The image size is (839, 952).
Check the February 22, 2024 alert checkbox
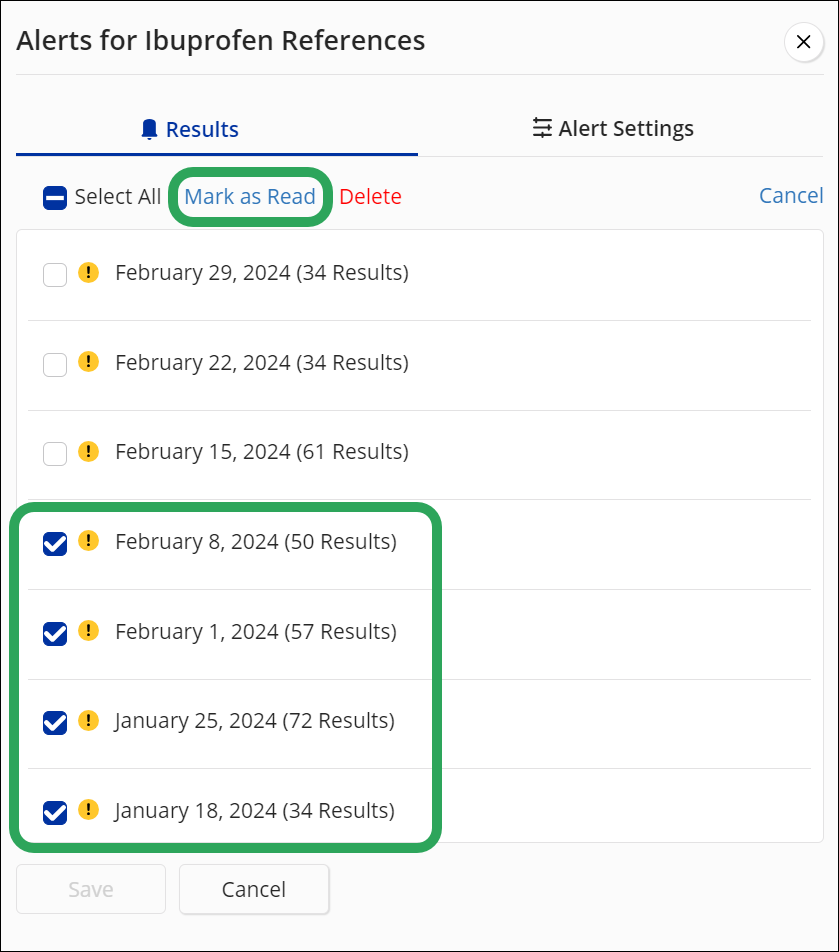click(55, 365)
